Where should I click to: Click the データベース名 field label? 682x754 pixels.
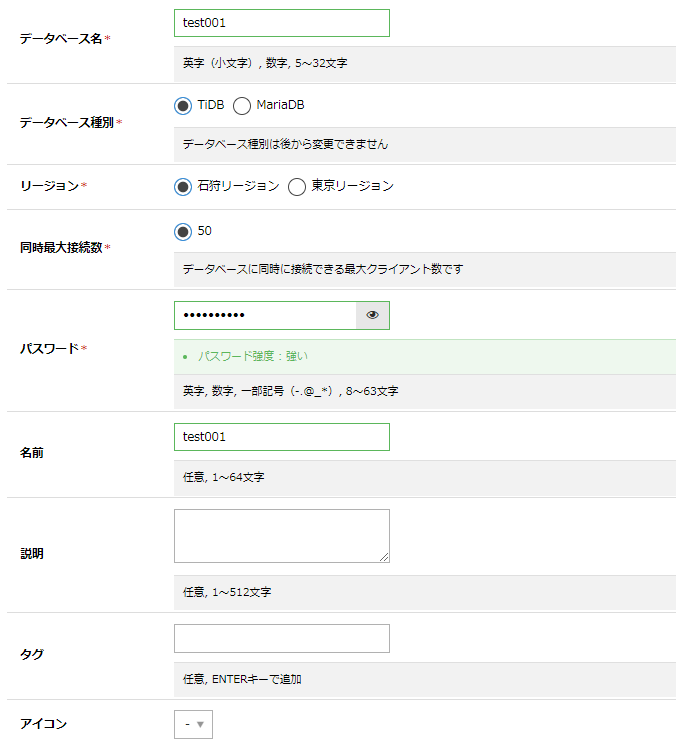[61, 39]
